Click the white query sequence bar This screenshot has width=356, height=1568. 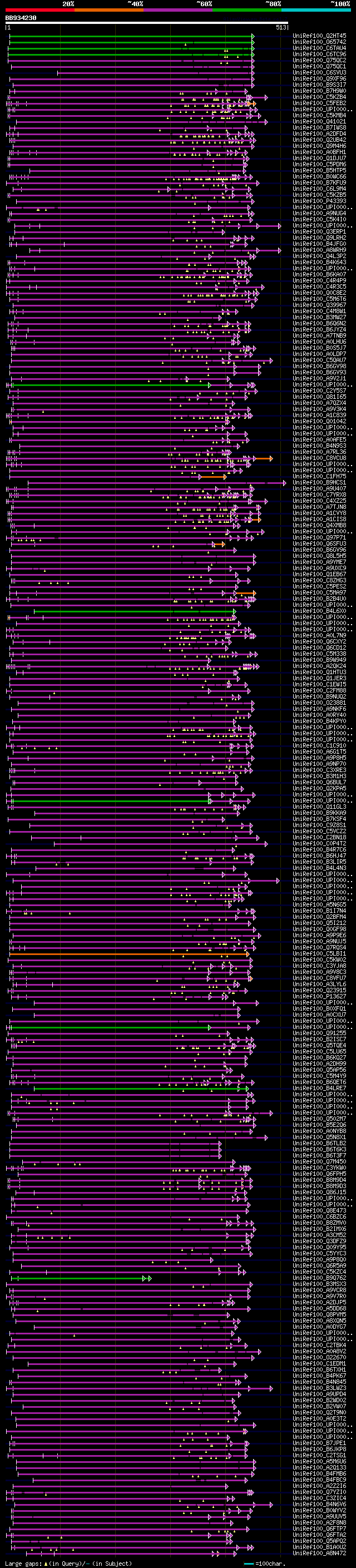click(x=147, y=23)
